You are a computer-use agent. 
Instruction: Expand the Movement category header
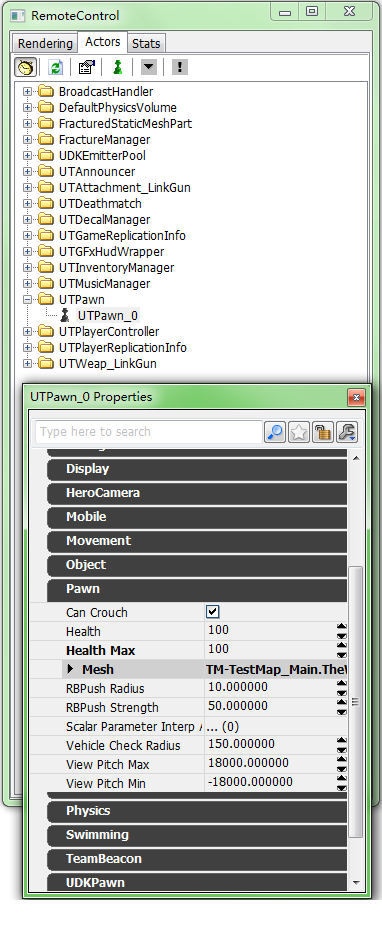pyautogui.click(x=197, y=541)
